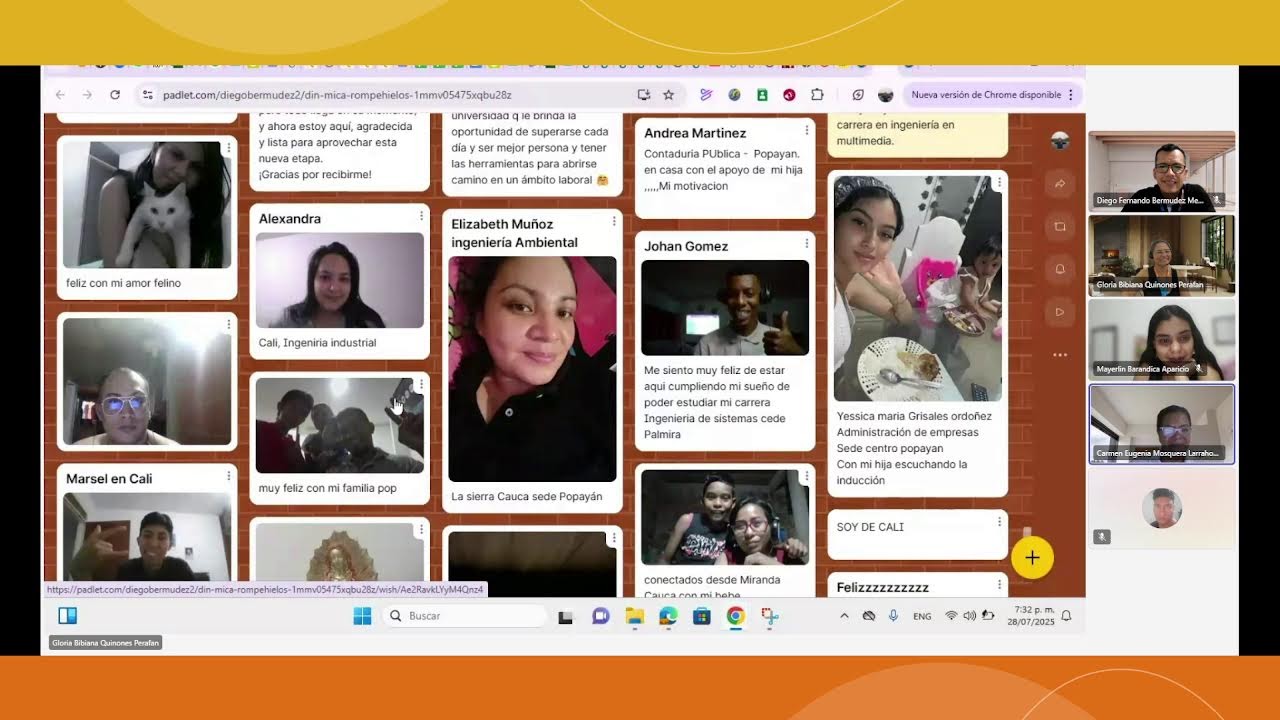The height and width of the screenshot is (720, 1280).
Task: Click the 'Johan Gomez' post title
Action: 686,246
